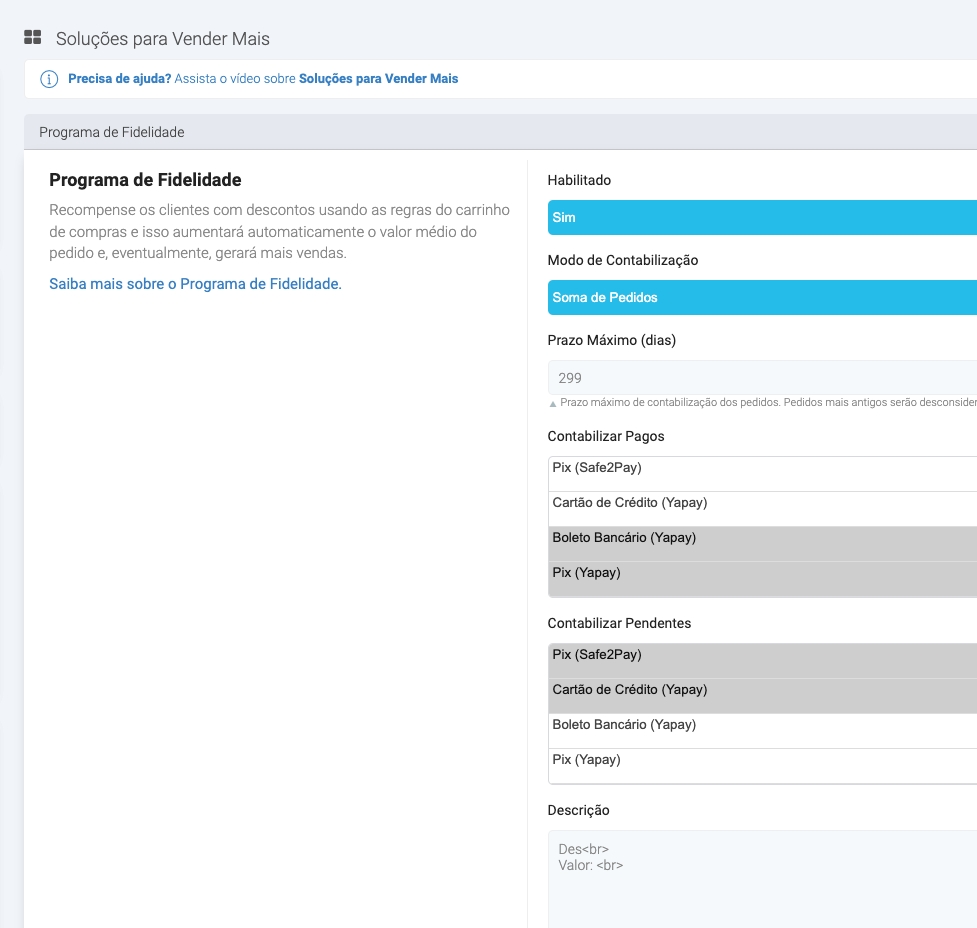Open the Habilitado dropdown showing Sim
Image resolution: width=977 pixels, height=928 pixels.
click(x=762, y=217)
